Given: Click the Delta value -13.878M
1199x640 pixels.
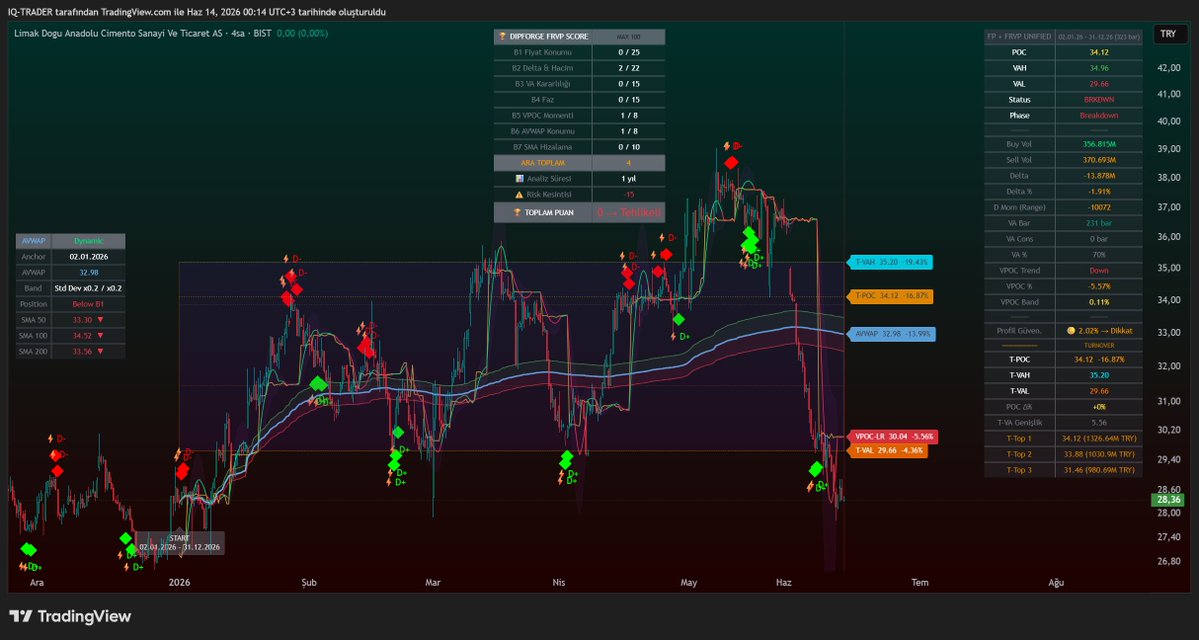Looking at the screenshot, I should pos(1098,176).
